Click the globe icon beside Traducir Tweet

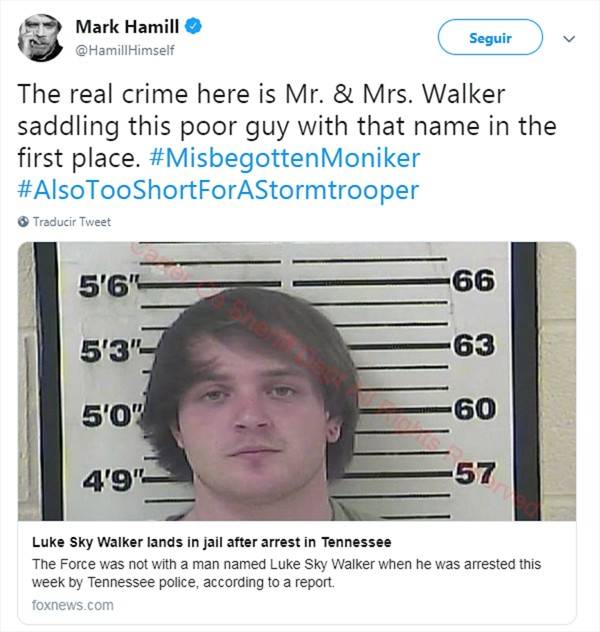pos(23,222)
